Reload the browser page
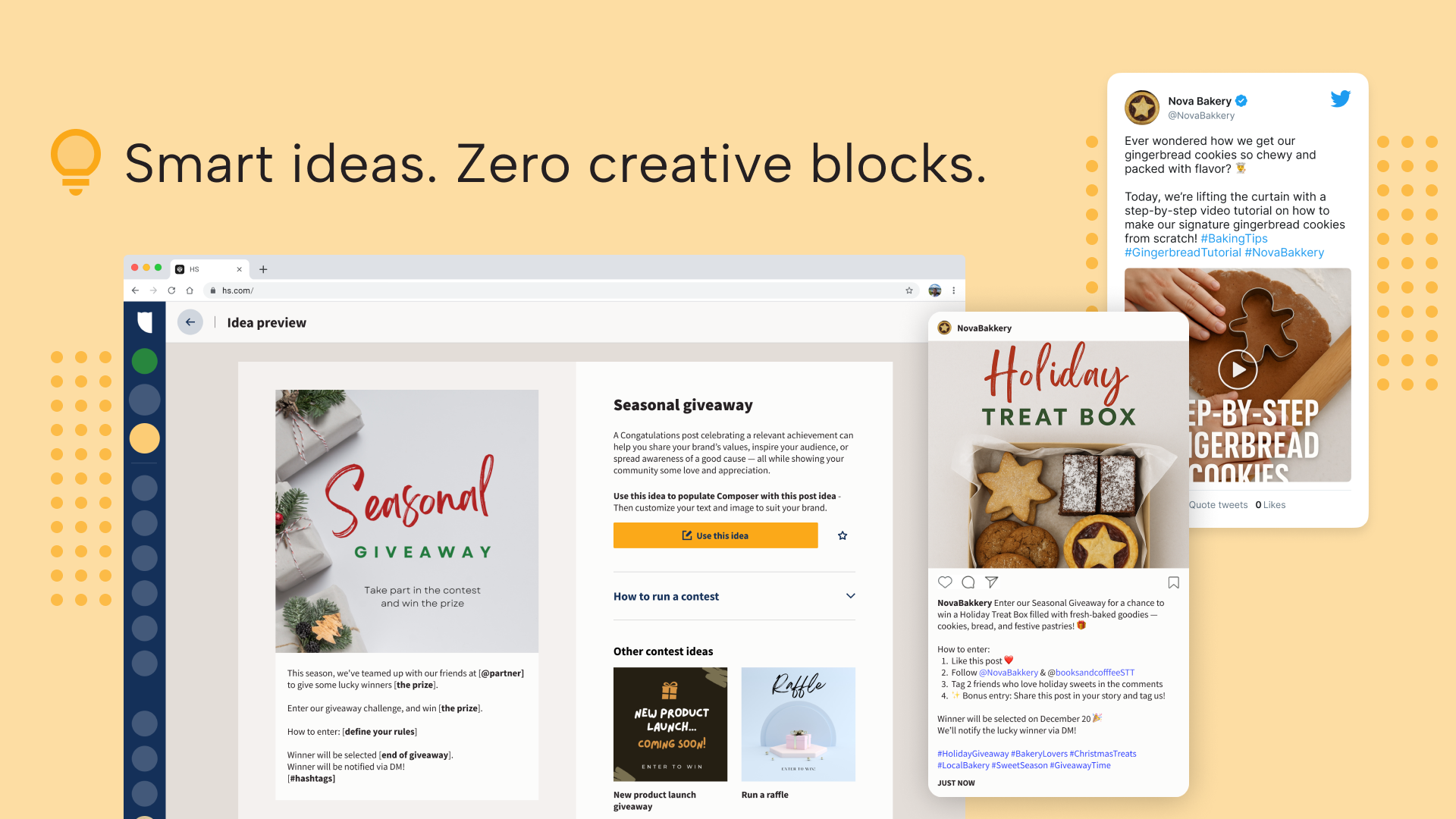 click(171, 290)
